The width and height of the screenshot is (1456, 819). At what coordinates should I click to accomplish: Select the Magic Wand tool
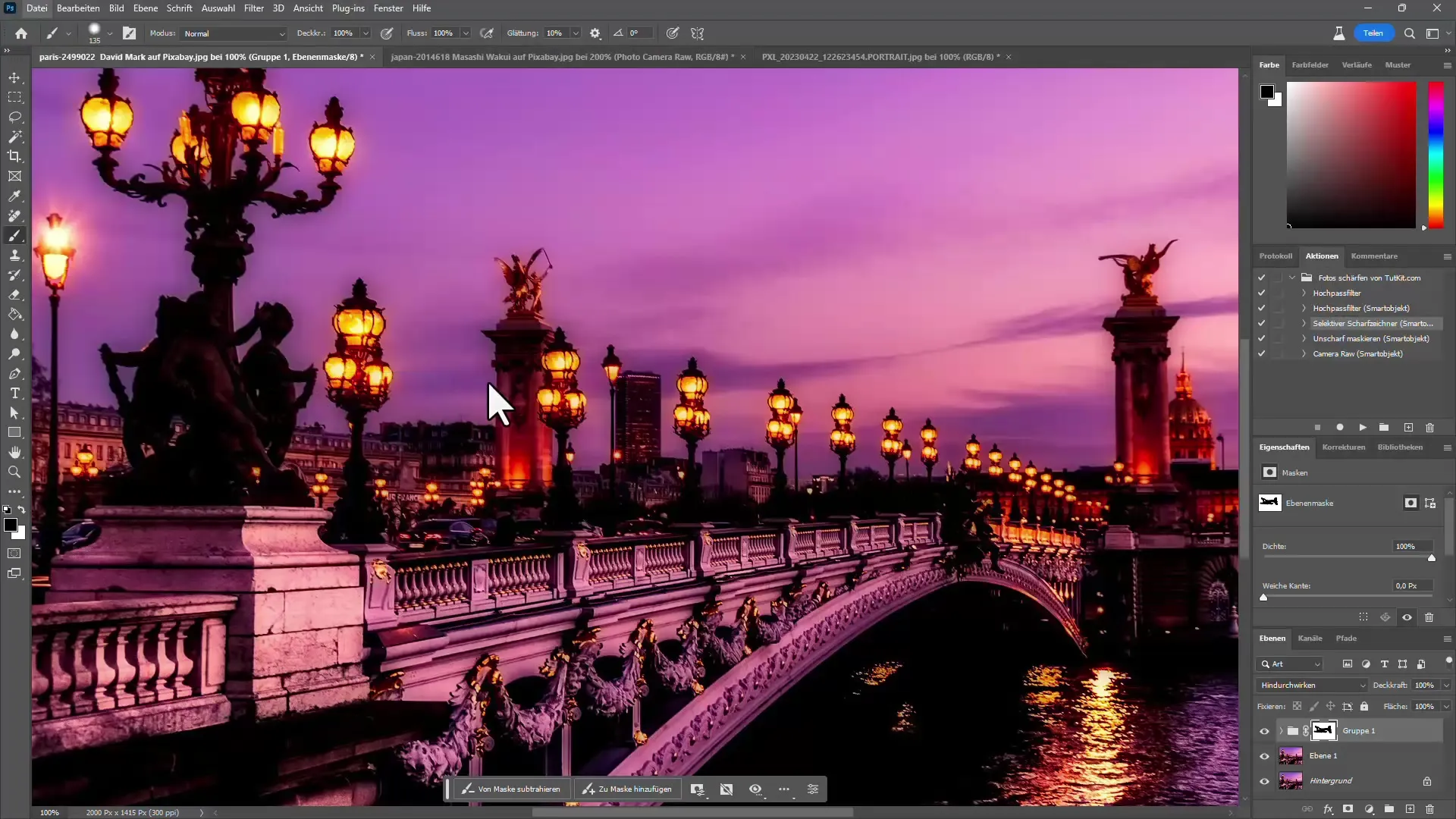(14, 137)
